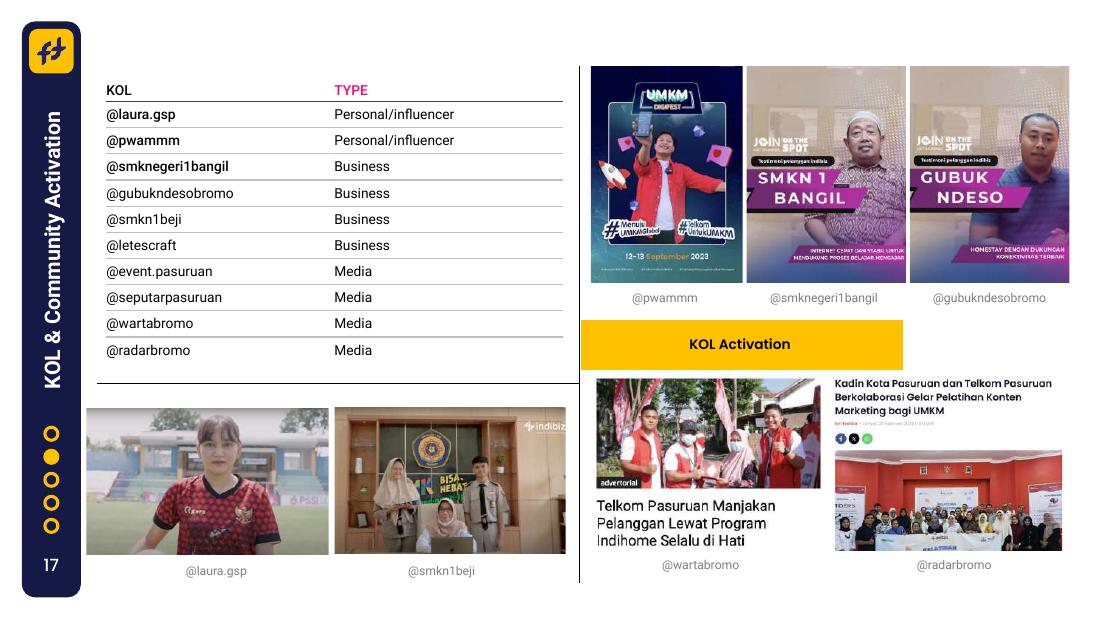1100x619 pixels.
Task: Click 'Business' in the @smknegeri1bangil row
Action: coord(361,166)
